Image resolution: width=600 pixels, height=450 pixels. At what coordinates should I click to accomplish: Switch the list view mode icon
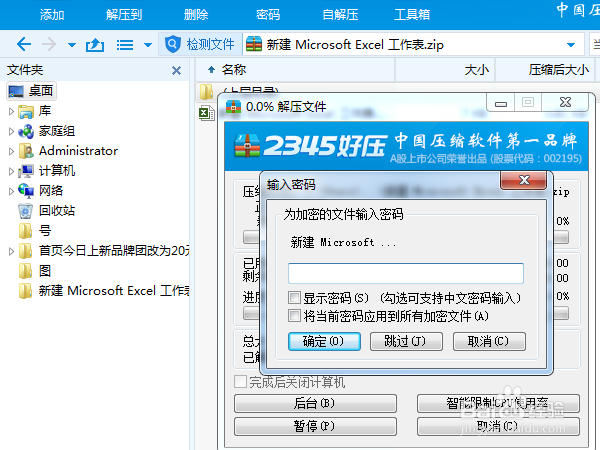(125, 45)
